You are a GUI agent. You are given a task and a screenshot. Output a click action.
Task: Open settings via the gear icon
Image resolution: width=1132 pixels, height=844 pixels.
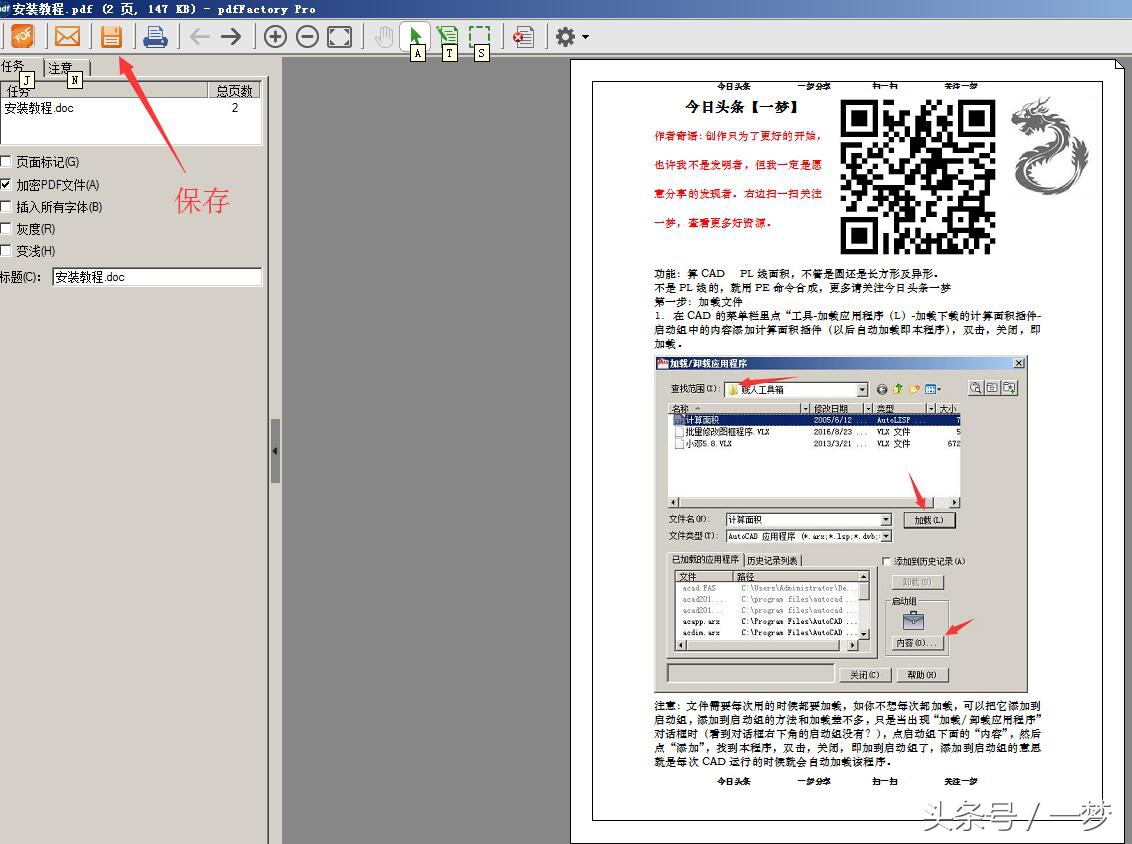point(565,36)
